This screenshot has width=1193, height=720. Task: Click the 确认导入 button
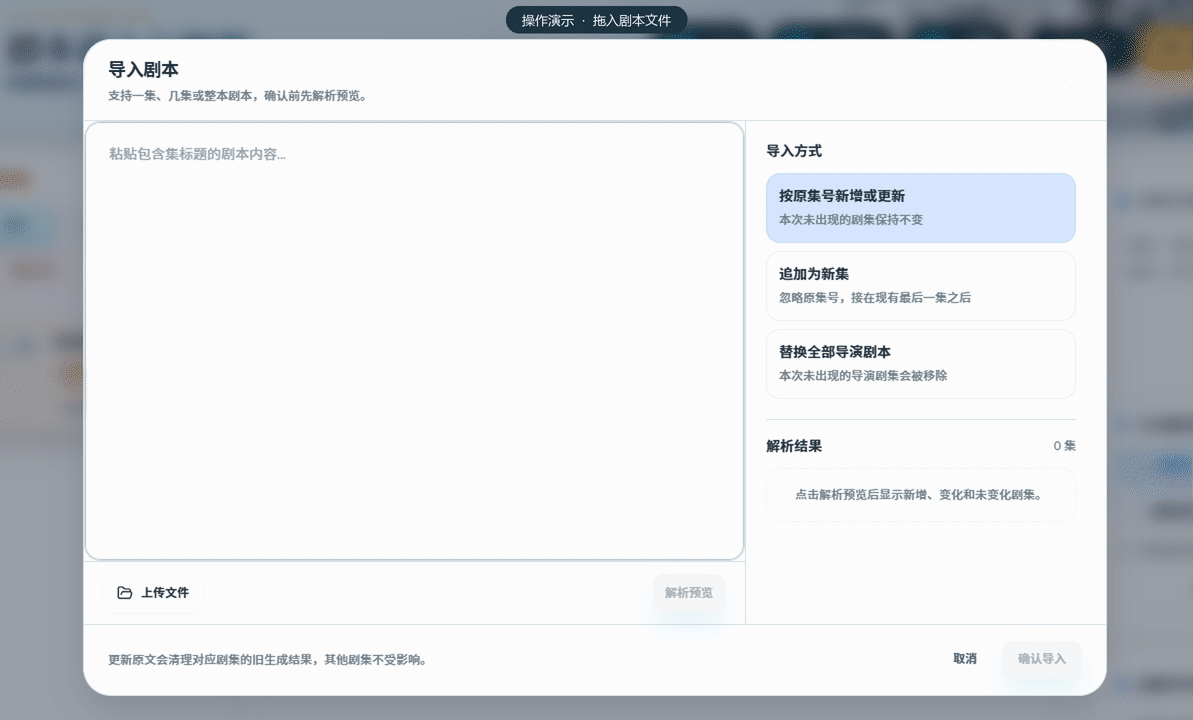coord(1042,658)
